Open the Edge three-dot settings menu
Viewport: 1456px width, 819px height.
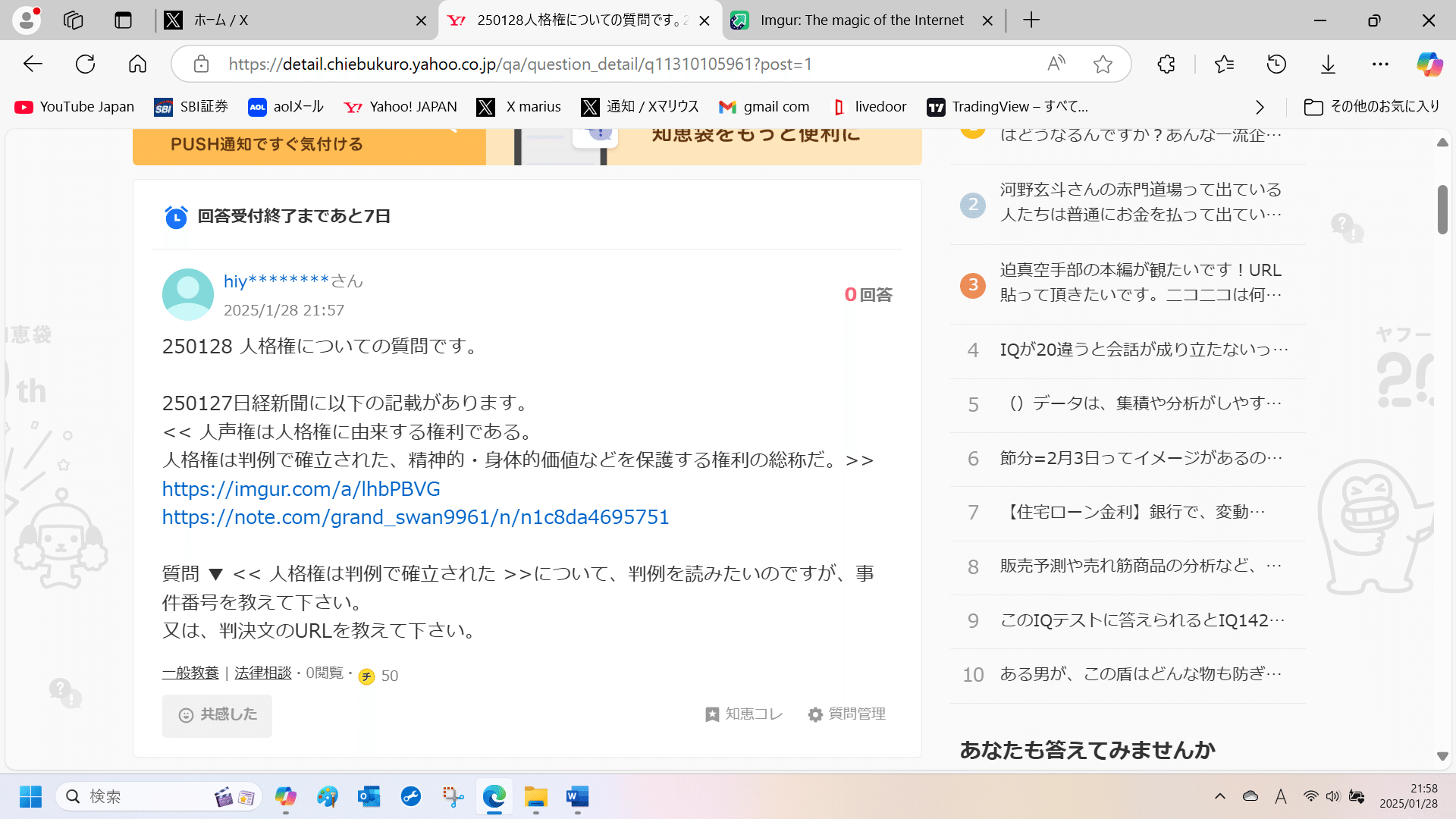pyautogui.click(x=1380, y=64)
